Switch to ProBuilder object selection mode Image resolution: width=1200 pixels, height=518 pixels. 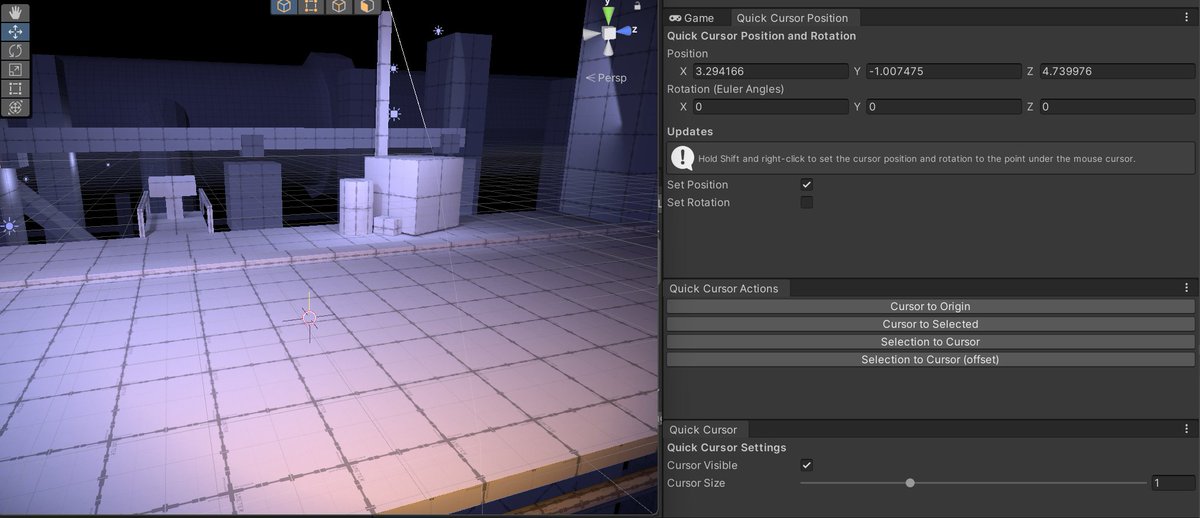(285, 7)
